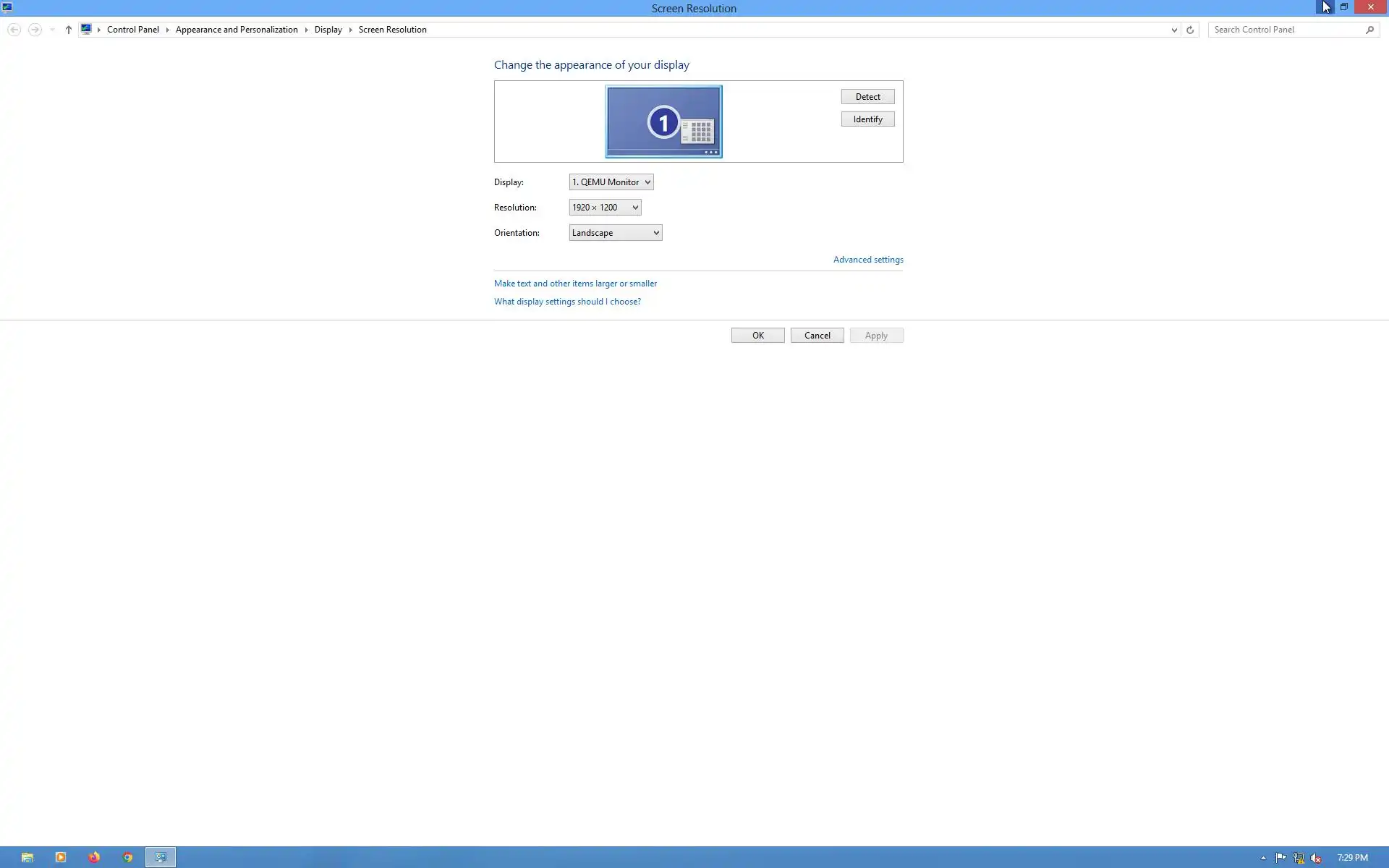Expand the Resolution dropdown
Viewport: 1389px width, 868px height.
pyautogui.click(x=605, y=208)
